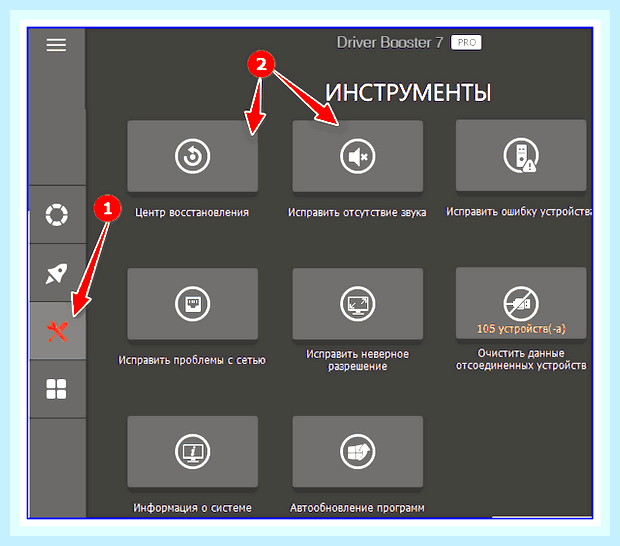
Task: Open the lifebuoy rescue sidebar icon
Action: click(57, 215)
